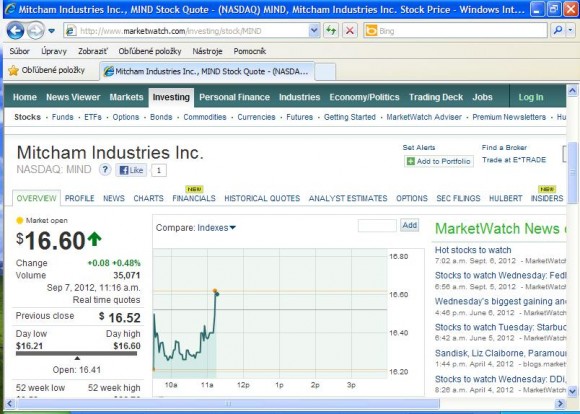This screenshot has height=414, width=580.
Task: Click the Log In link
Action: click(530, 97)
